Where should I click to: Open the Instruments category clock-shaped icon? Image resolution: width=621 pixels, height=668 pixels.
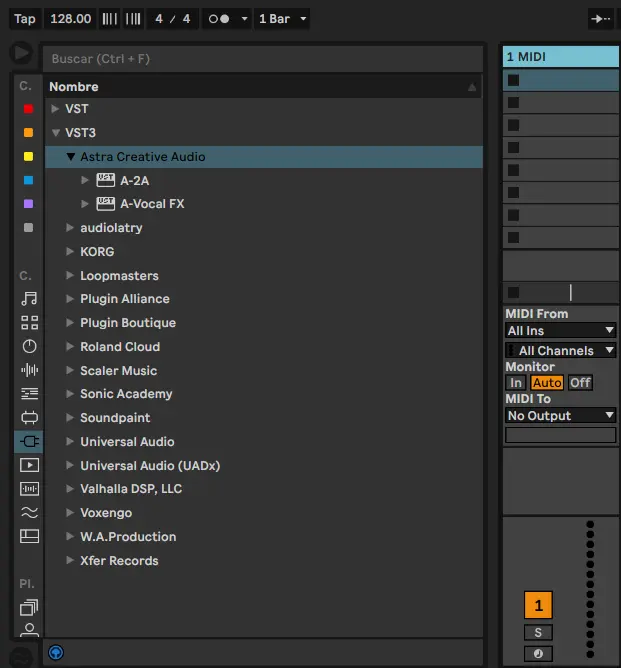tap(29, 346)
